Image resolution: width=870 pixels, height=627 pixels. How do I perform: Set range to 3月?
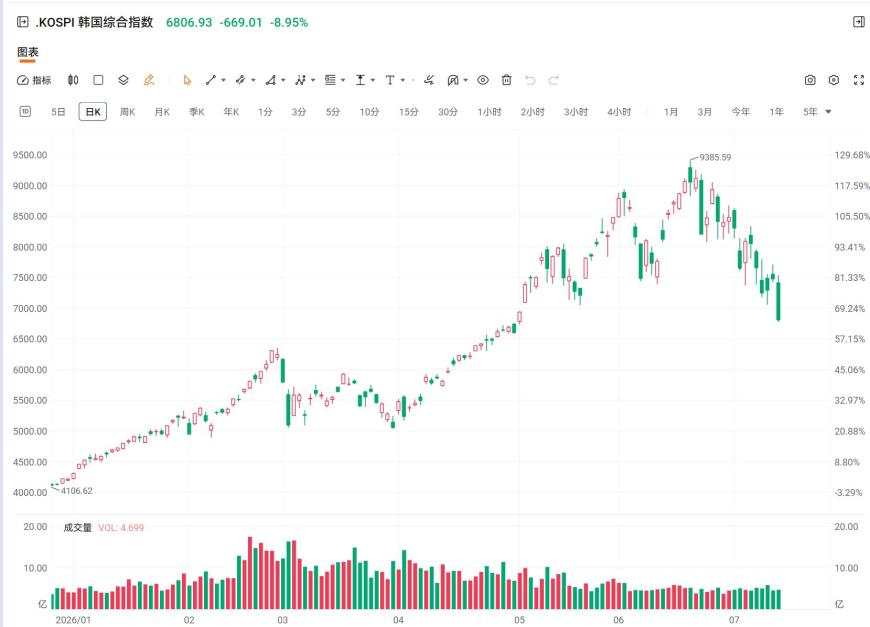point(705,112)
